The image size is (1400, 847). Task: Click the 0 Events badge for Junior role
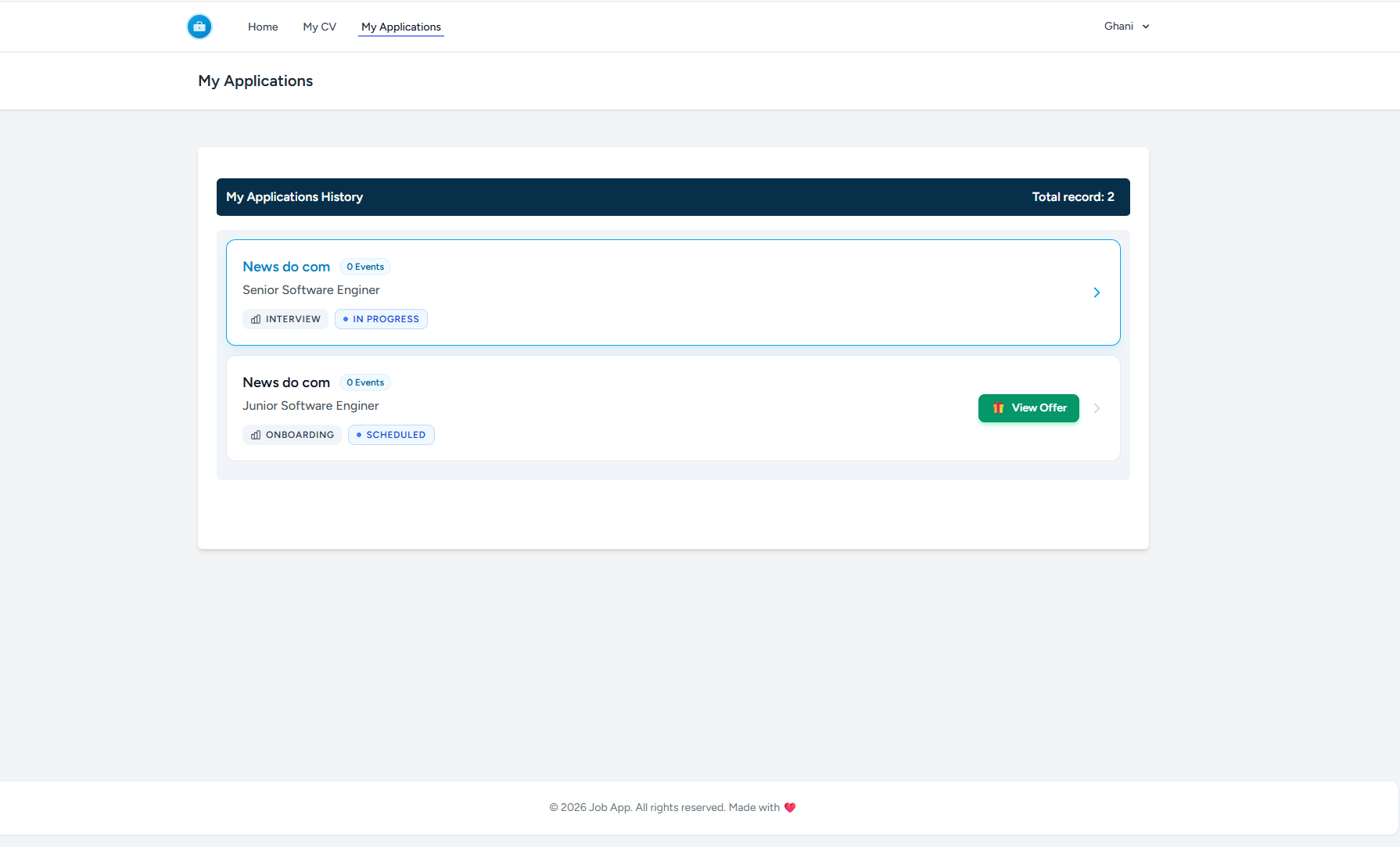coord(365,382)
